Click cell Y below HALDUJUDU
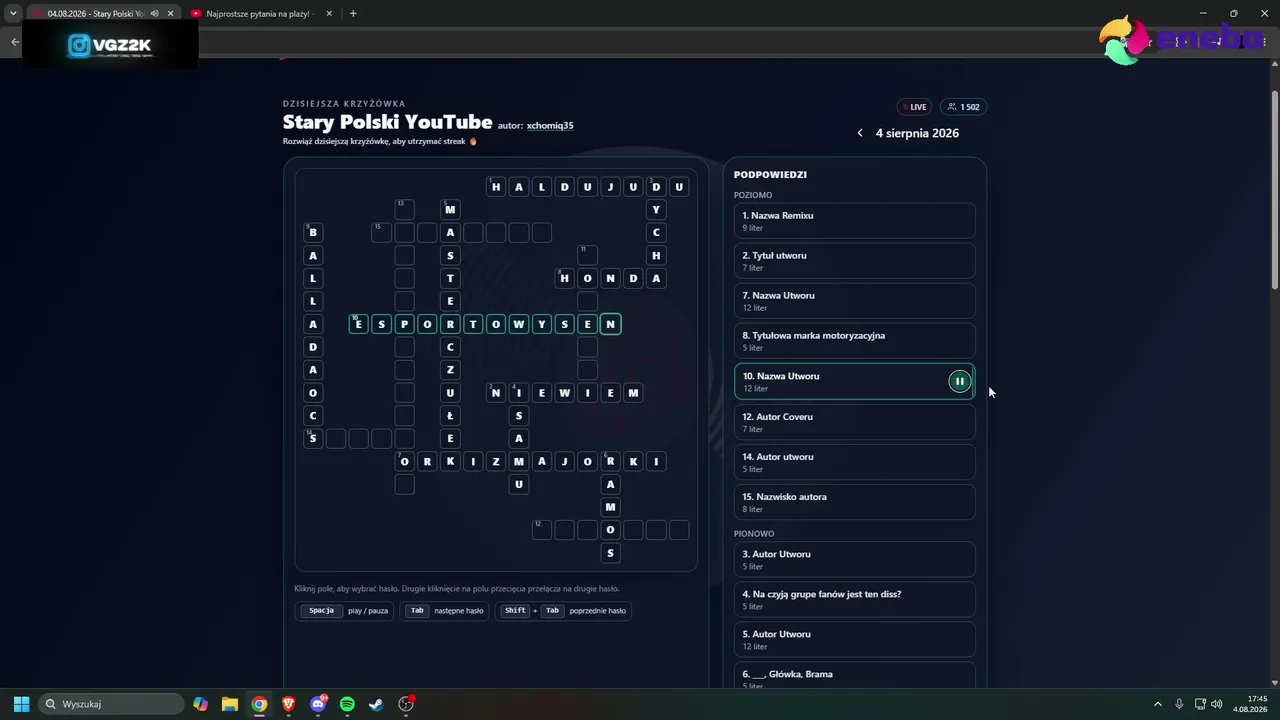The width and height of the screenshot is (1280, 720). (656, 210)
